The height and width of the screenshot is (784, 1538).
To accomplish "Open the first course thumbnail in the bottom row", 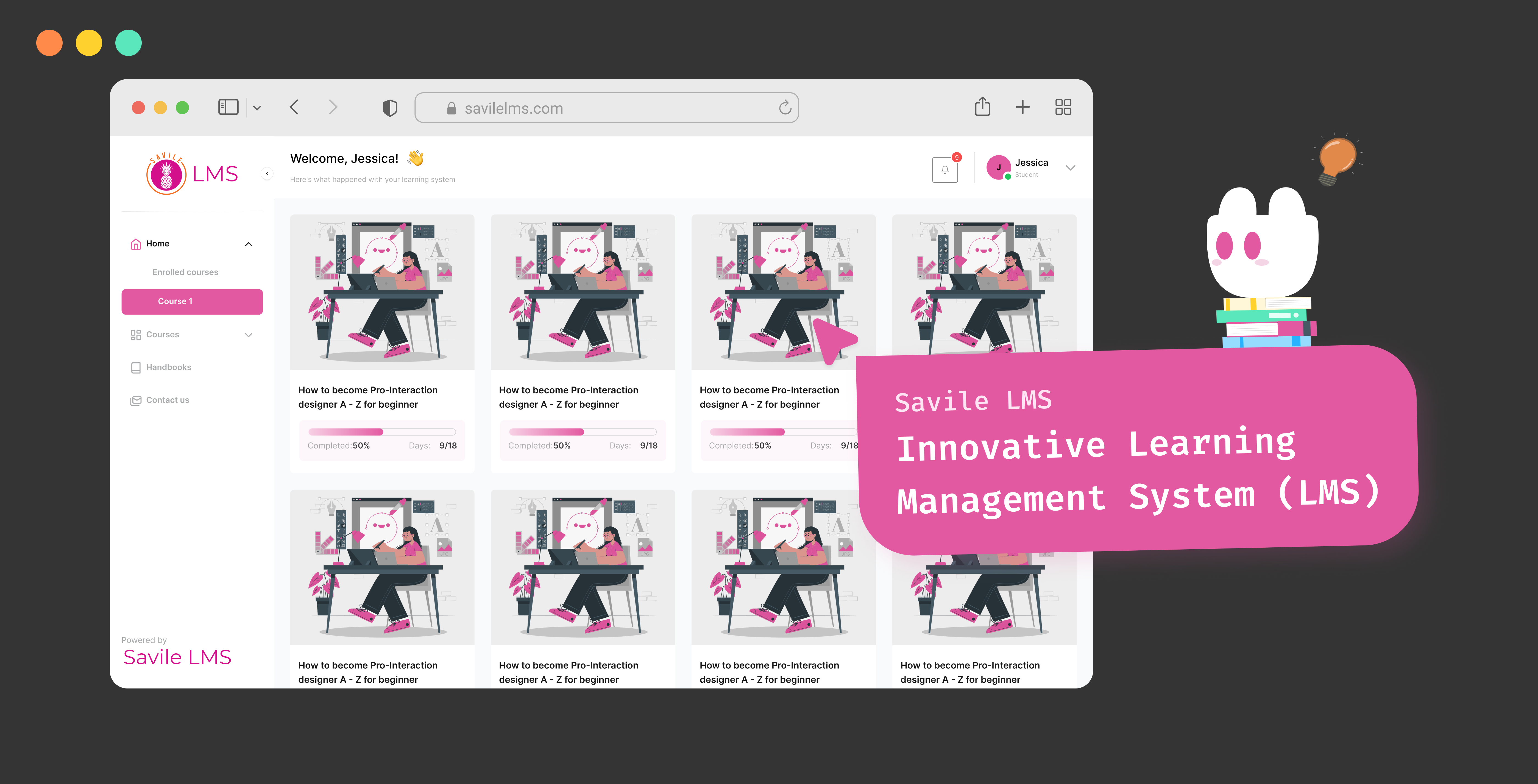I will [x=382, y=567].
